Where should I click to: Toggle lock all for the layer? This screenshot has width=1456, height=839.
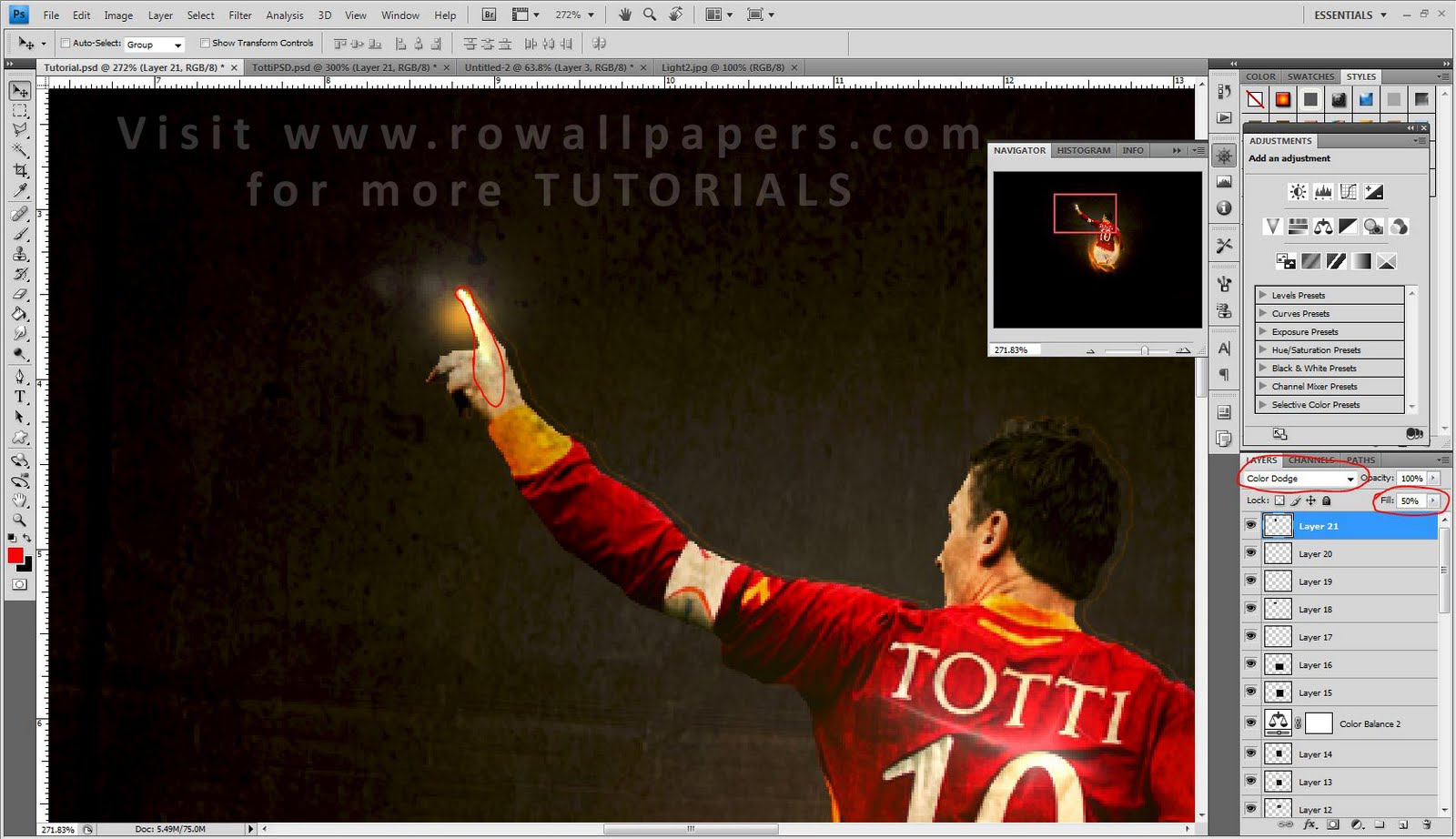coord(1327,500)
